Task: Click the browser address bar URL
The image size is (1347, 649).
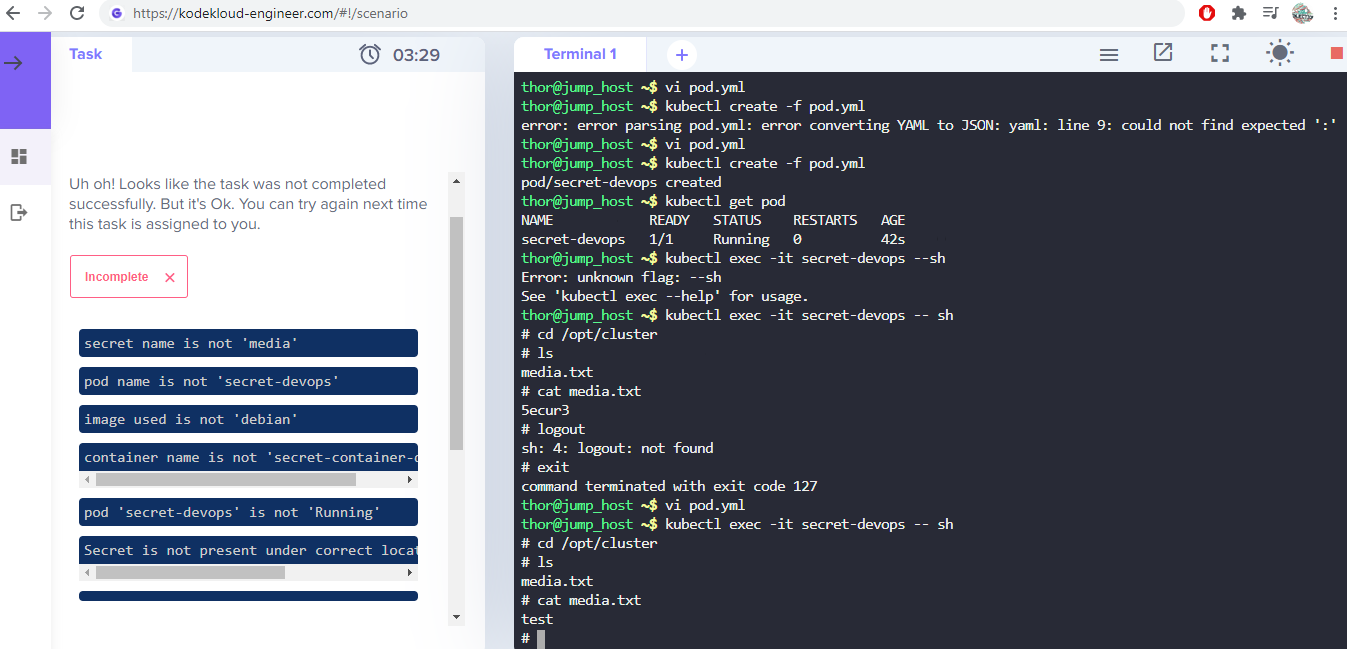Action: [270, 14]
